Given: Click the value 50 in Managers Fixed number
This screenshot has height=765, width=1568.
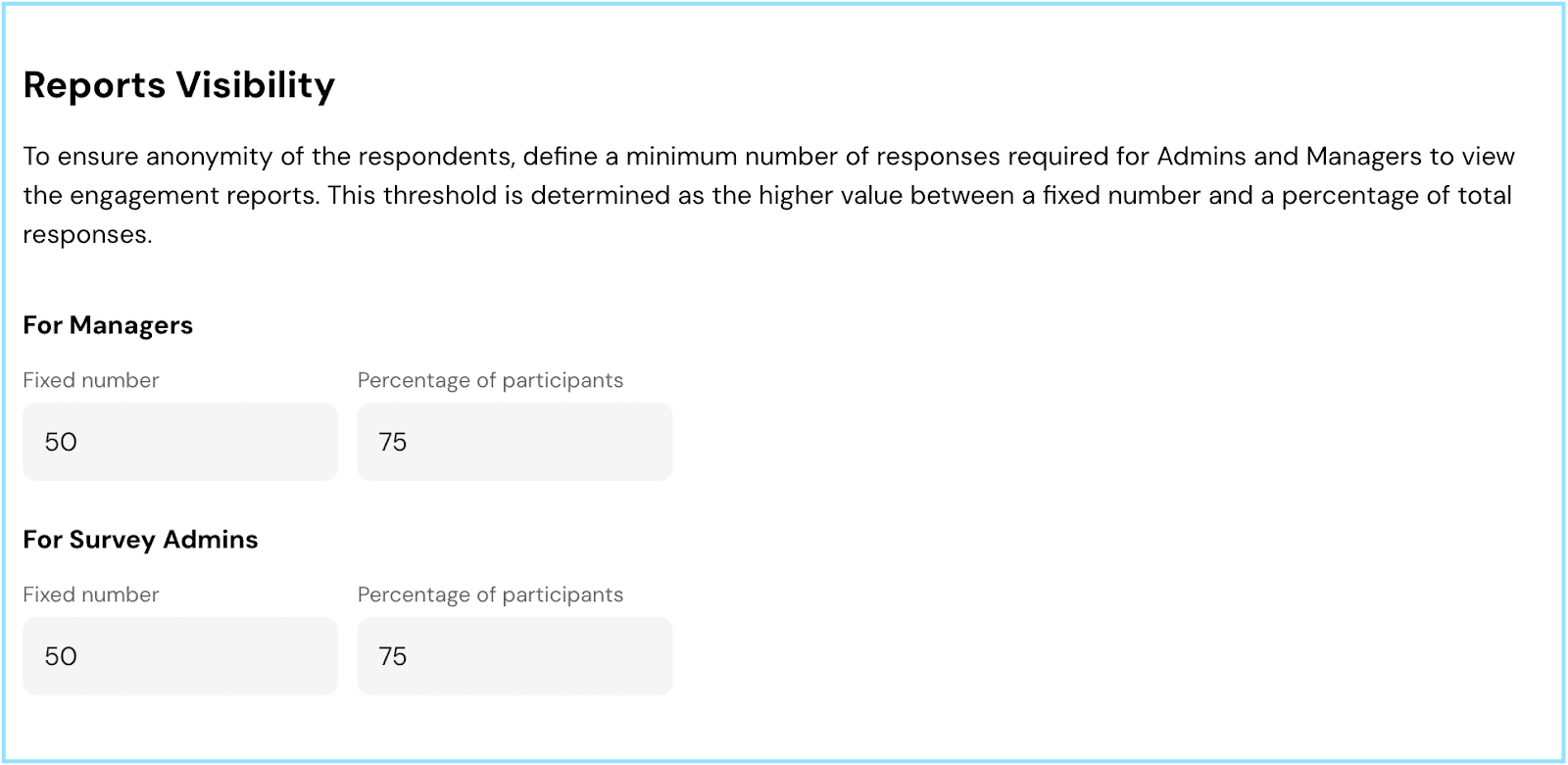Looking at the screenshot, I should [x=61, y=442].
